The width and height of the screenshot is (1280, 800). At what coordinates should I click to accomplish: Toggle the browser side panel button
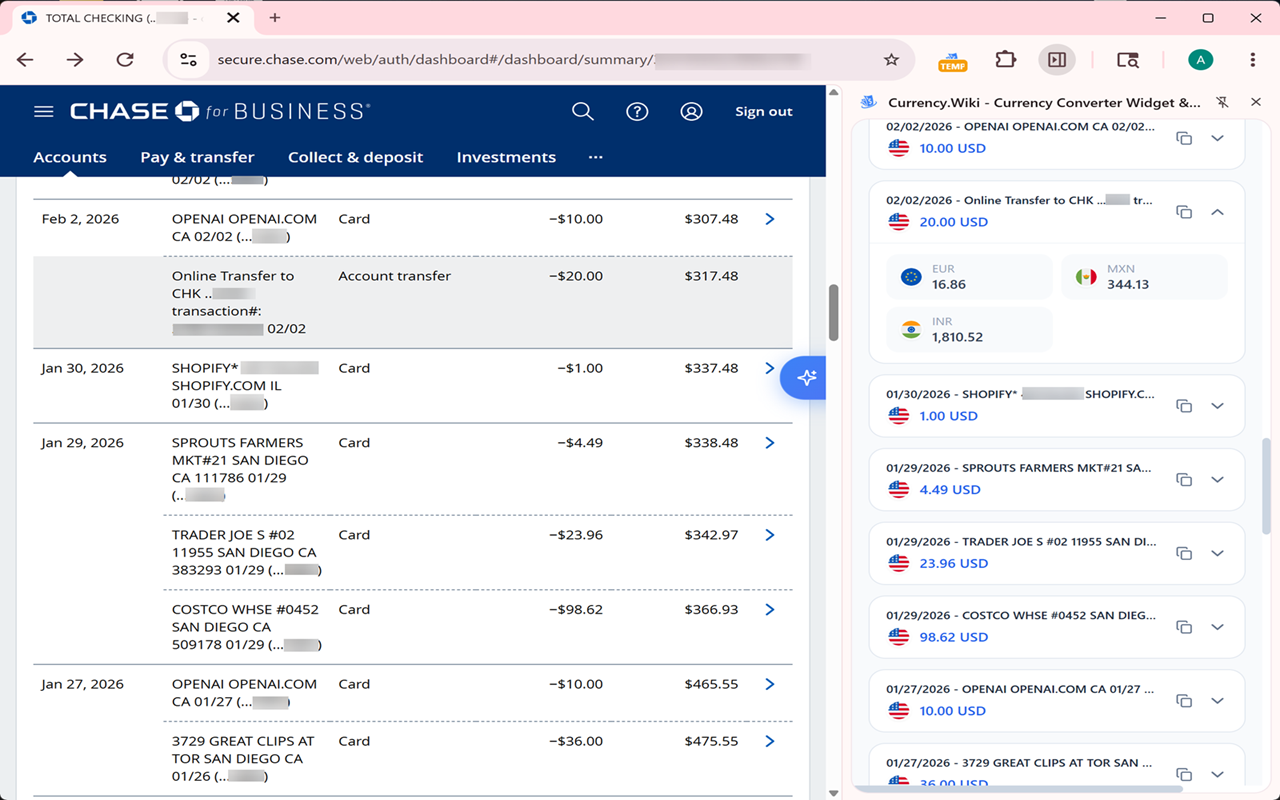(1056, 60)
